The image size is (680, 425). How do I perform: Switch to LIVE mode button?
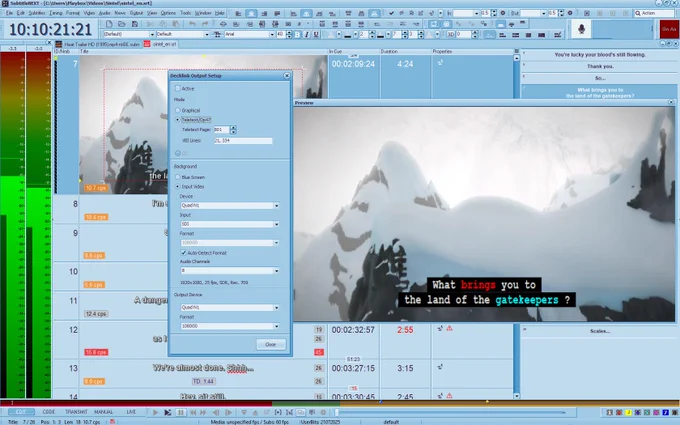click(131, 412)
